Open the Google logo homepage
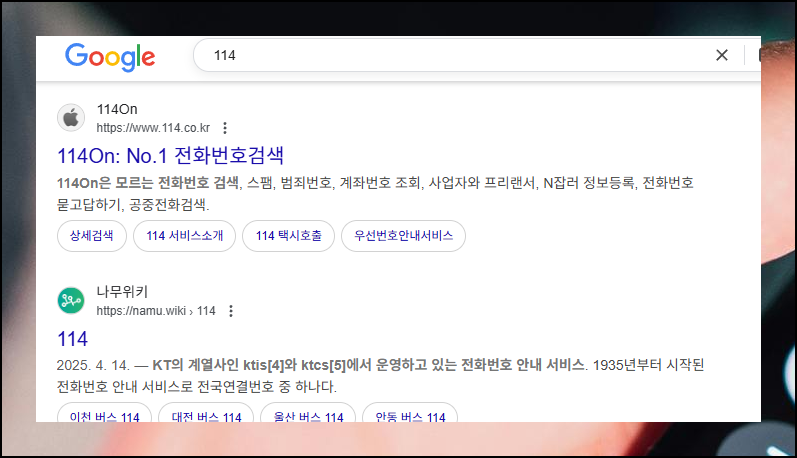This screenshot has height=458, width=797. (110, 56)
